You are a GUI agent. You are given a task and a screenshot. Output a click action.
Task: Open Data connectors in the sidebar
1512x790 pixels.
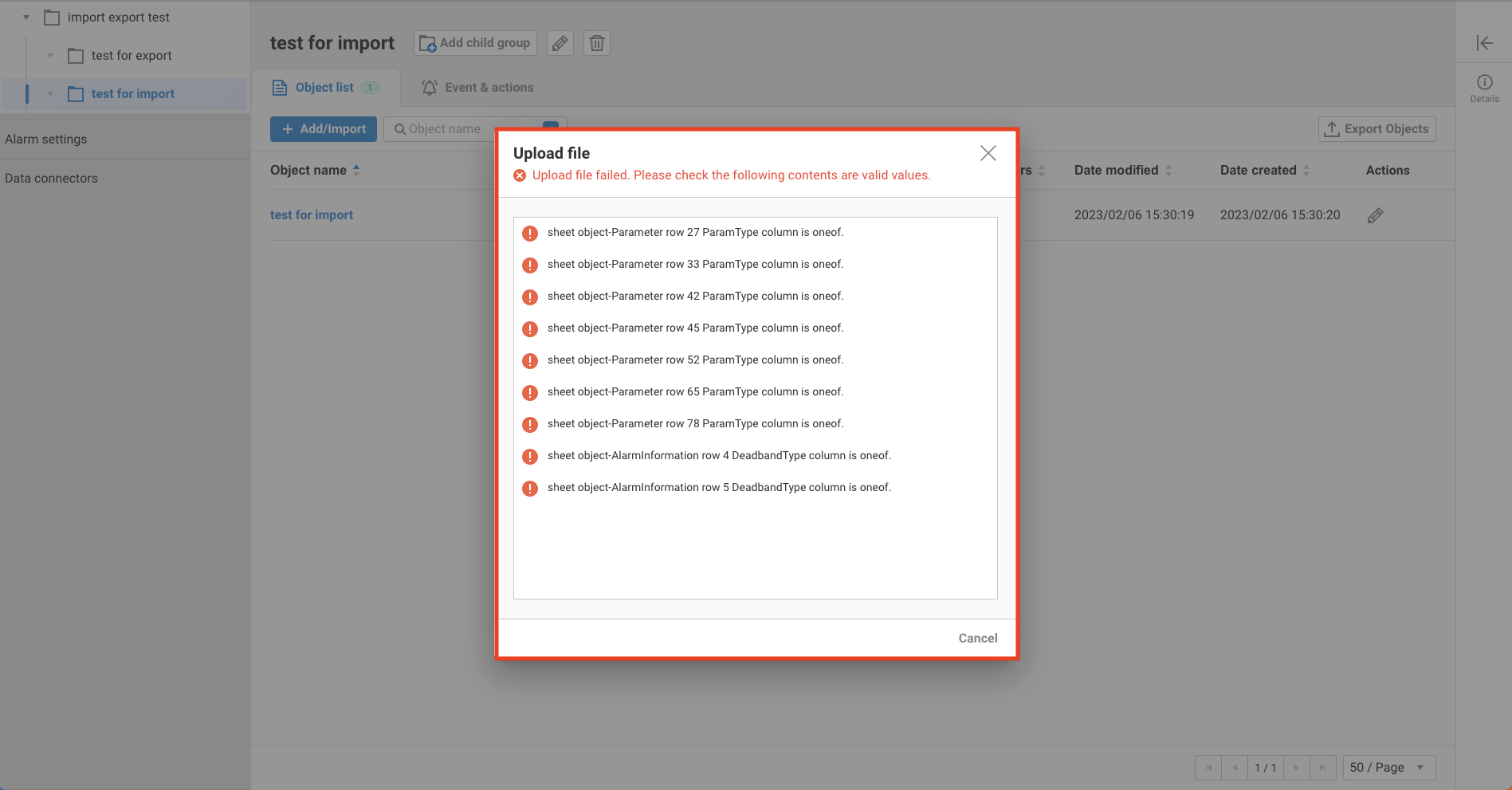coord(51,179)
